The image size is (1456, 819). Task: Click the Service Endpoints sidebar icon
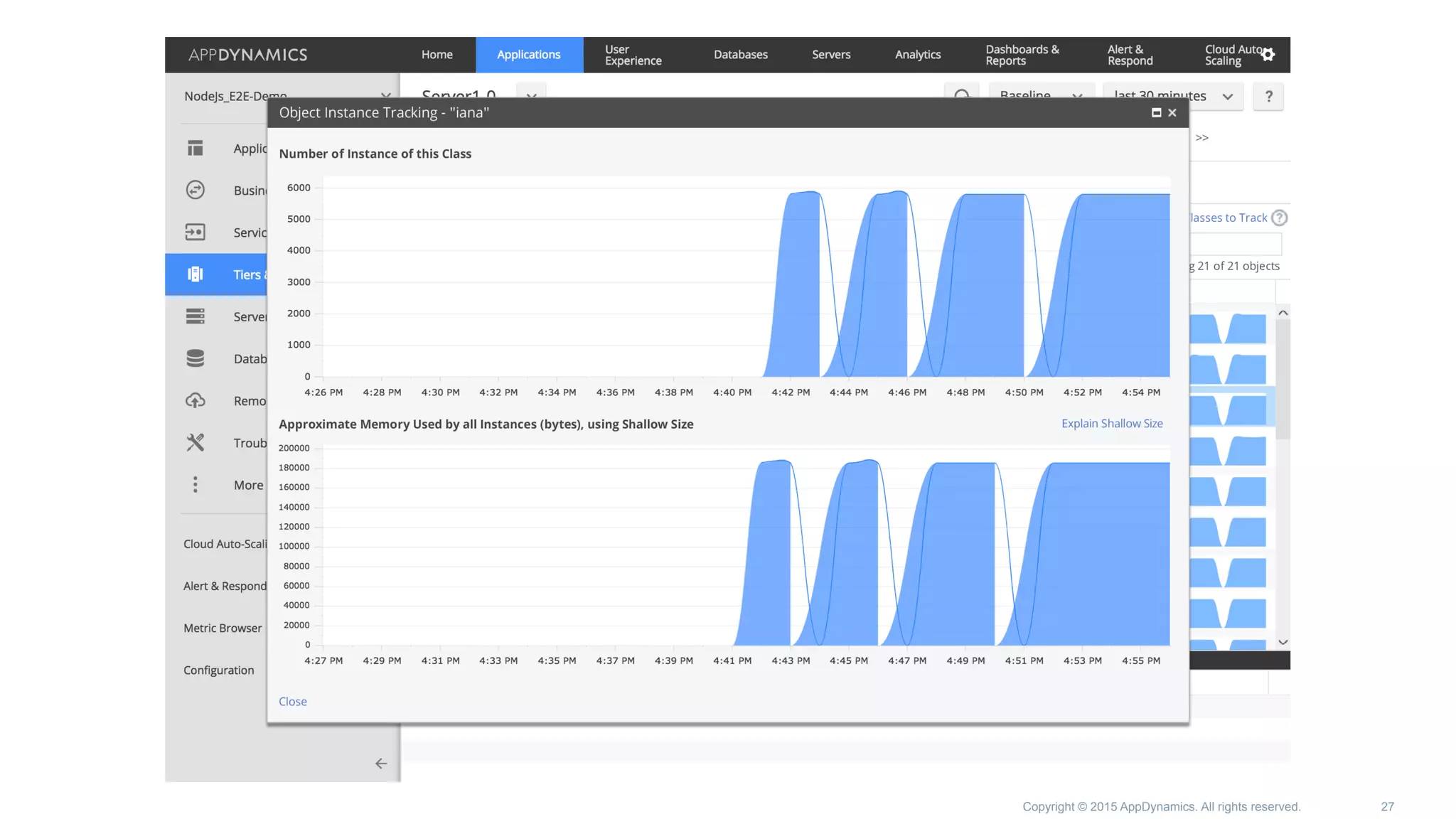(195, 232)
